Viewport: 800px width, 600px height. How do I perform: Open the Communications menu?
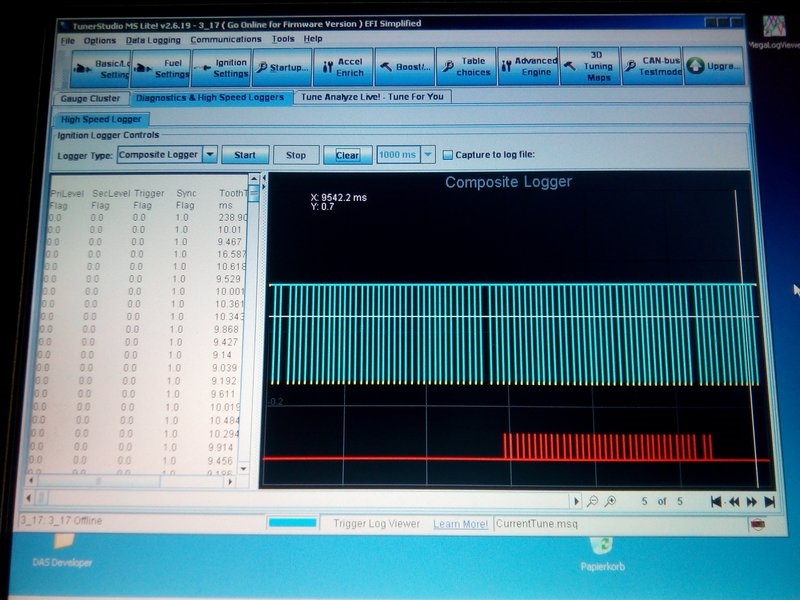[x=226, y=40]
